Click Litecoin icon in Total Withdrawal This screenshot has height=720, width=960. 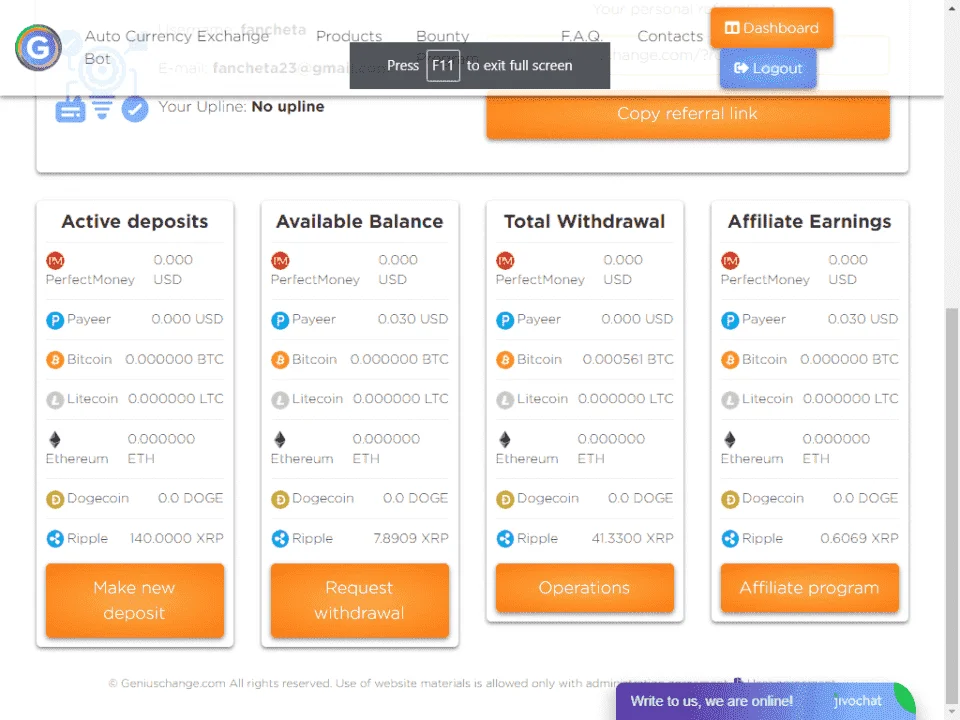click(x=505, y=400)
